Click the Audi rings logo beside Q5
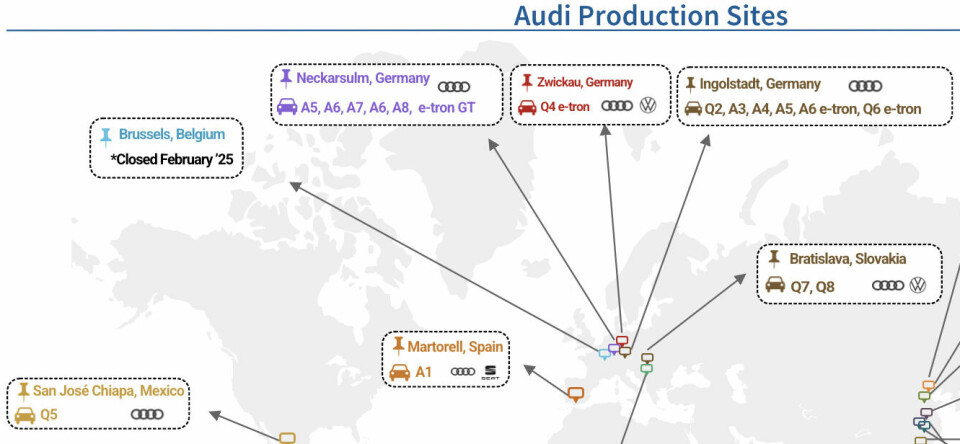960x444 pixels. (146, 414)
